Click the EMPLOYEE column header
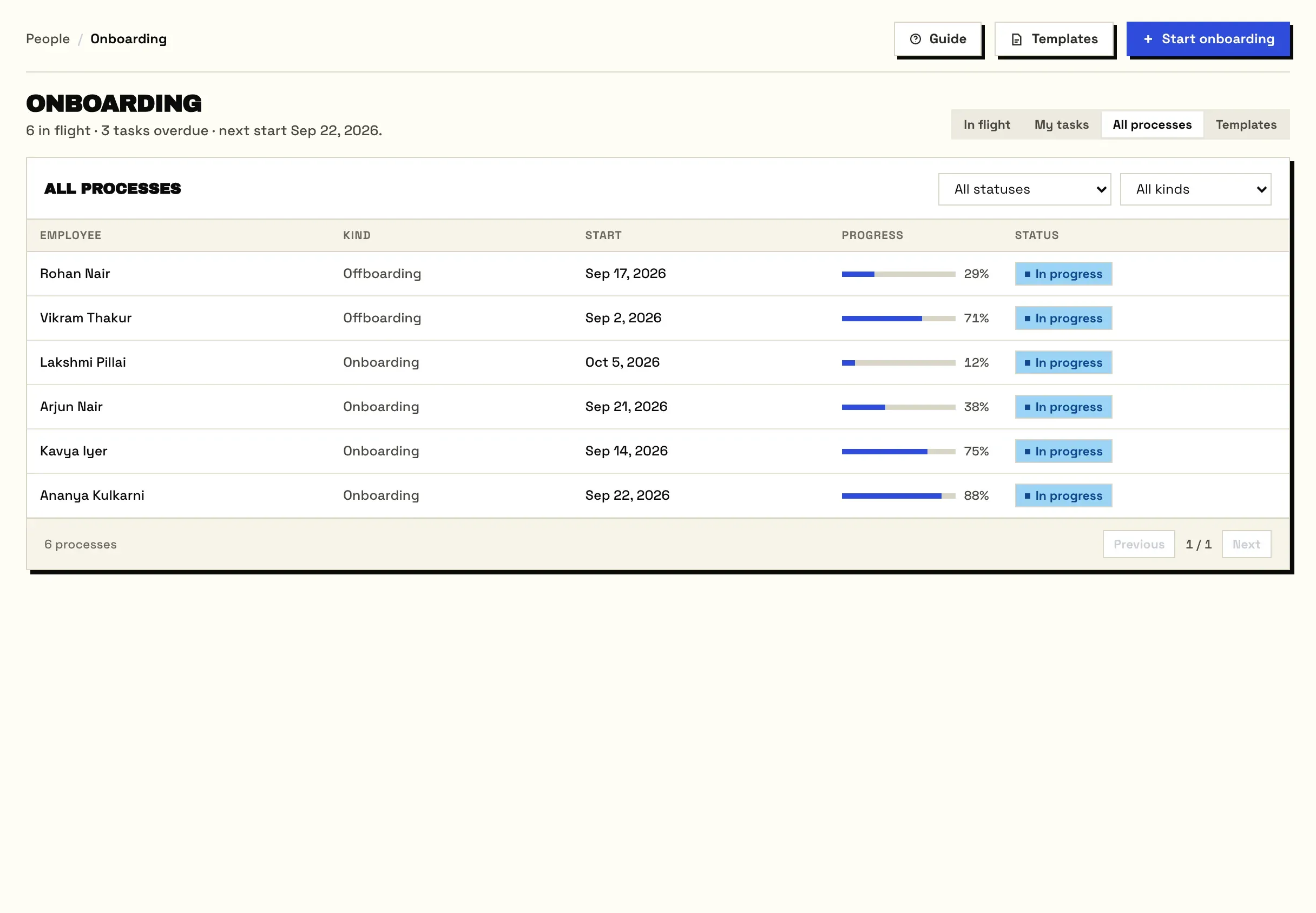The image size is (1316, 913). tap(70, 235)
